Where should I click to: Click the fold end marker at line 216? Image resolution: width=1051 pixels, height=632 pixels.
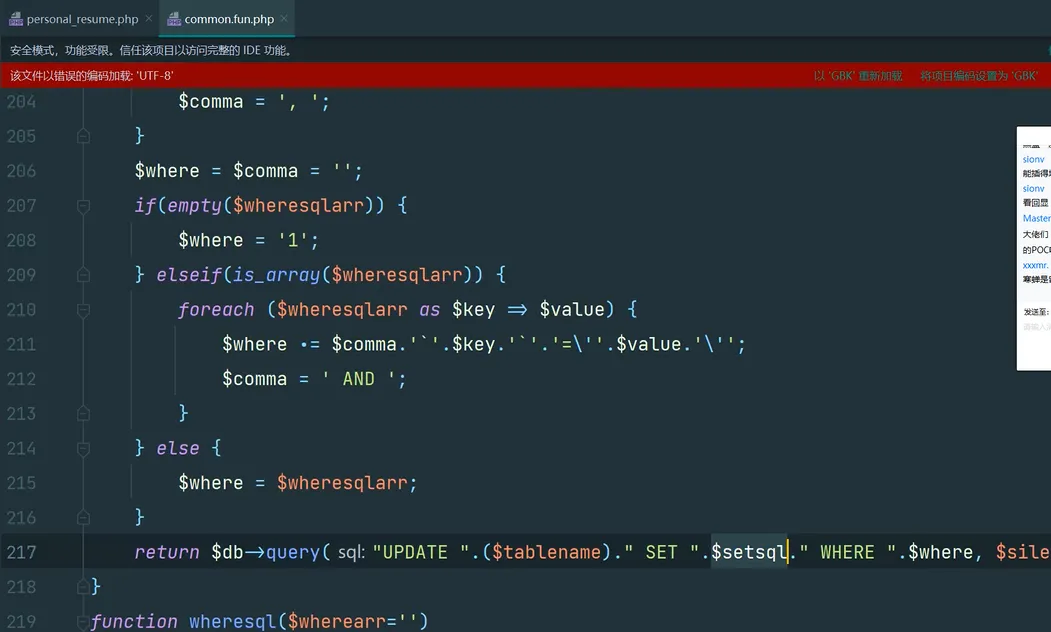pos(84,517)
